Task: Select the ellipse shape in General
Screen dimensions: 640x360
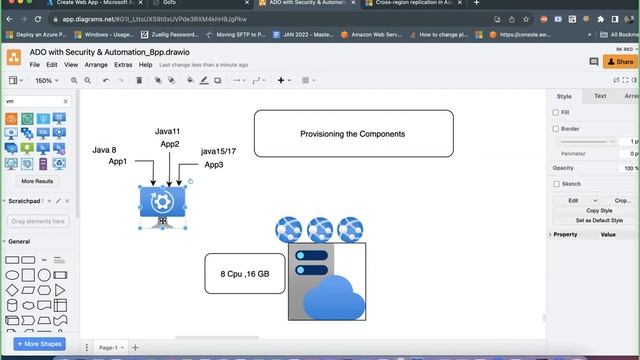Action: (12, 275)
